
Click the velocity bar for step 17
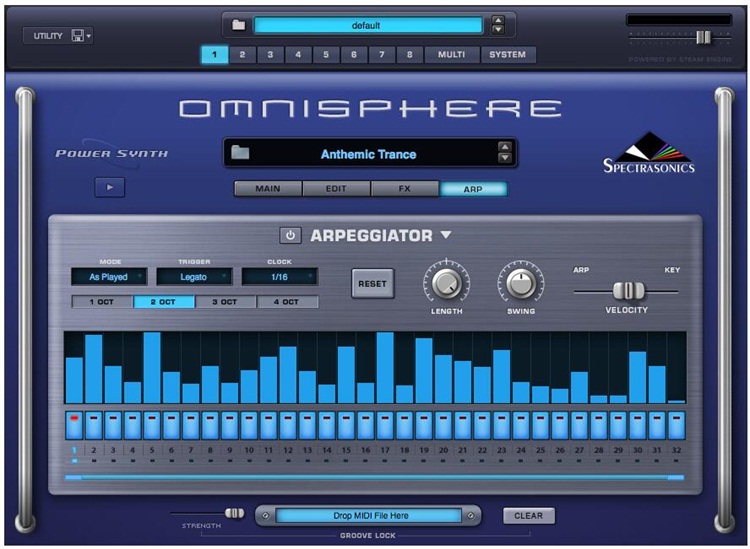pos(385,368)
